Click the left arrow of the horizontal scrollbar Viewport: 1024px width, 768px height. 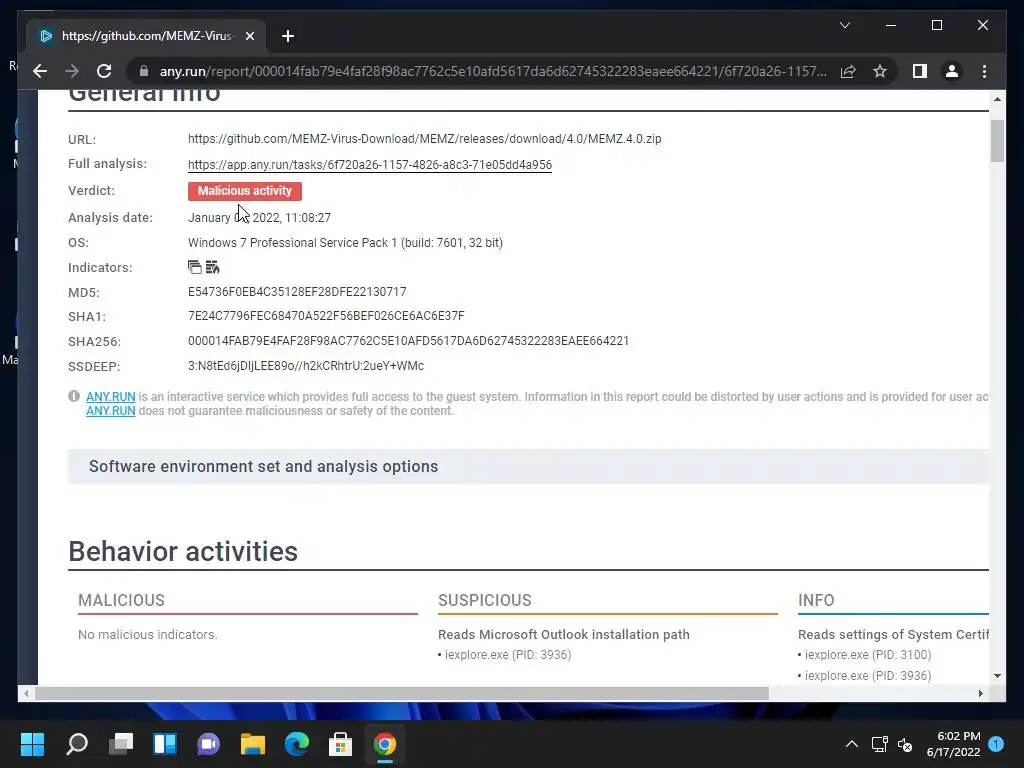coord(25,694)
